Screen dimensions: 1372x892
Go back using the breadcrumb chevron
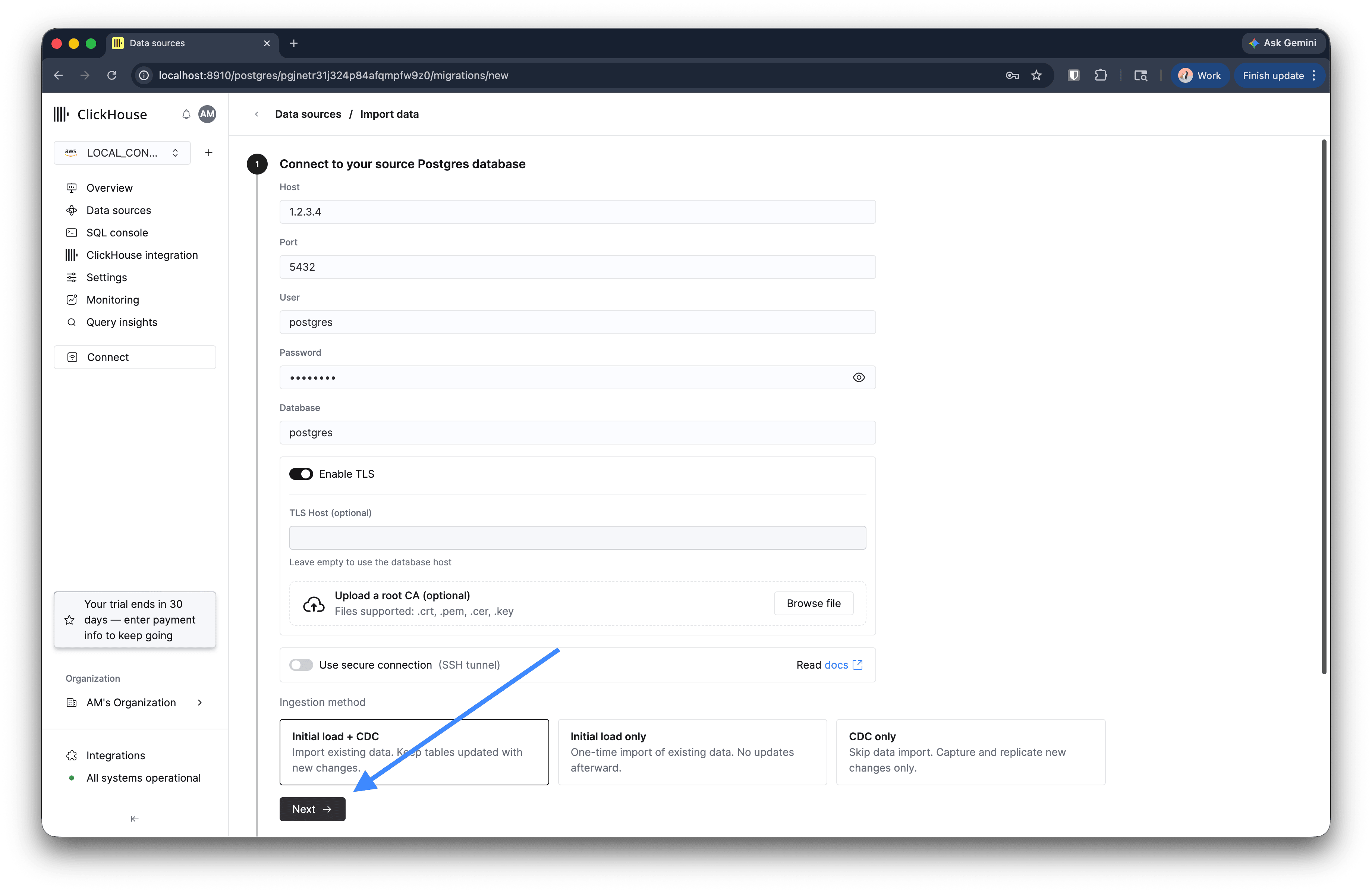(x=257, y=114)
